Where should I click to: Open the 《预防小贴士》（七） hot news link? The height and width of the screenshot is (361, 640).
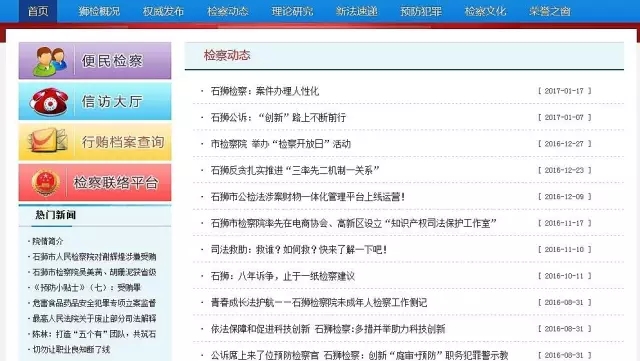(87, 287)
